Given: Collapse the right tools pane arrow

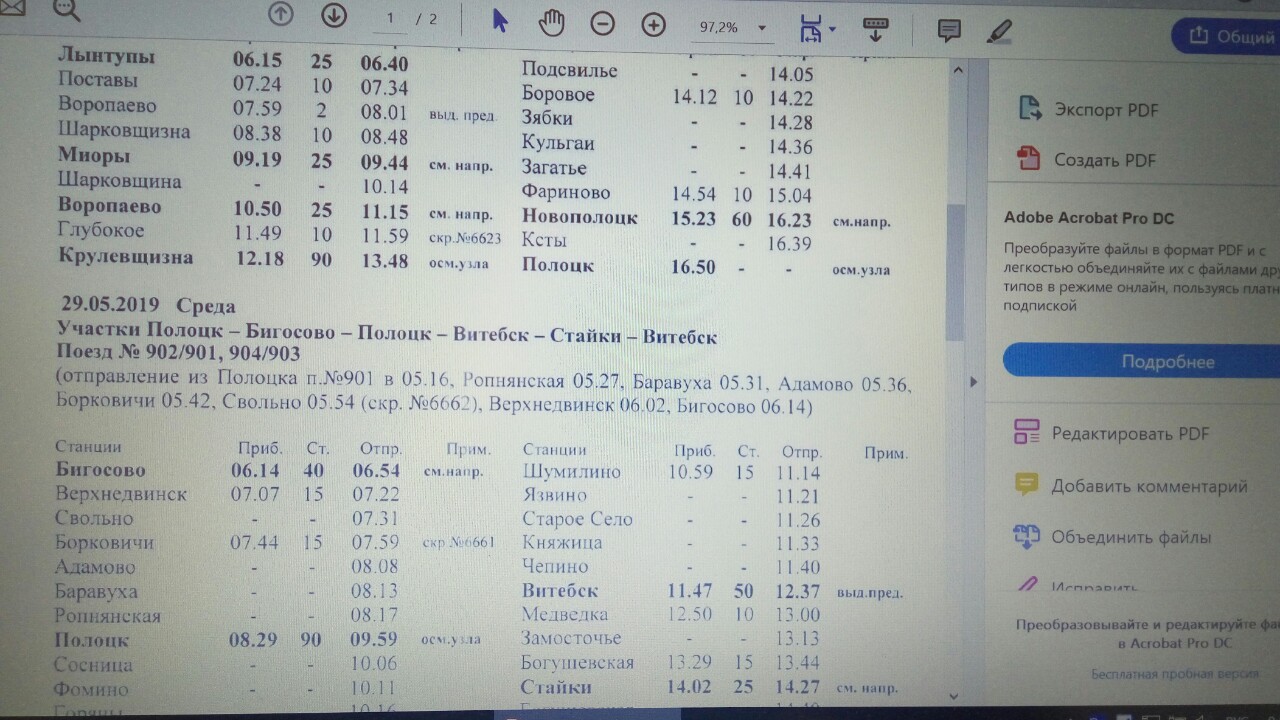Looking at the screenshot, I should (x=974, y=382).
